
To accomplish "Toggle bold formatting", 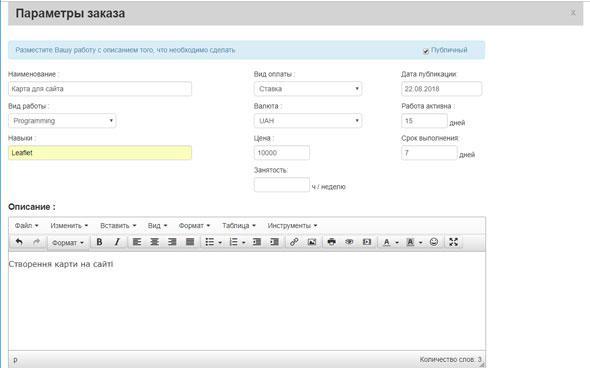I will [99, 242].
